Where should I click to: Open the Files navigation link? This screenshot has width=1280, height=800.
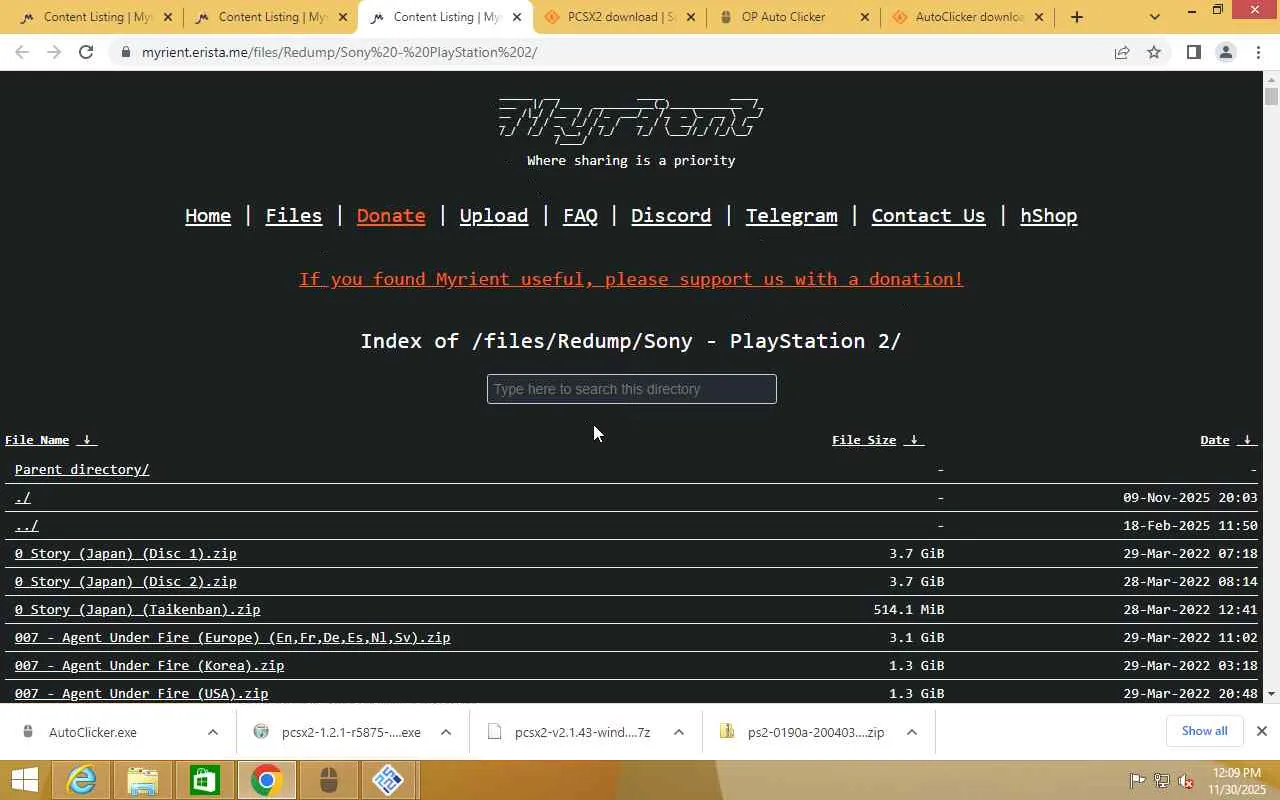(x=294, y=216)
